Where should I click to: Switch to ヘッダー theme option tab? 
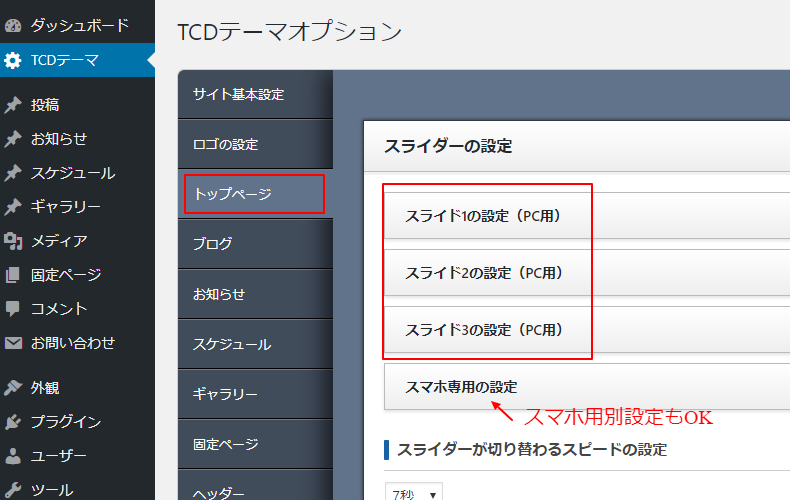tap(255, 486)
